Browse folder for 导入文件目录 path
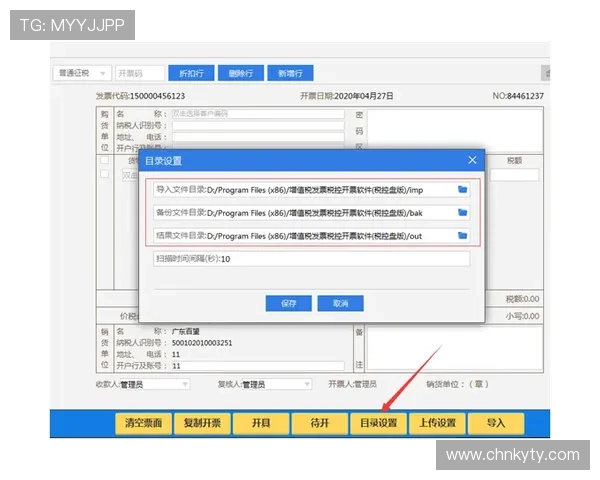The image size is (600, 480). tap(462, 189)
